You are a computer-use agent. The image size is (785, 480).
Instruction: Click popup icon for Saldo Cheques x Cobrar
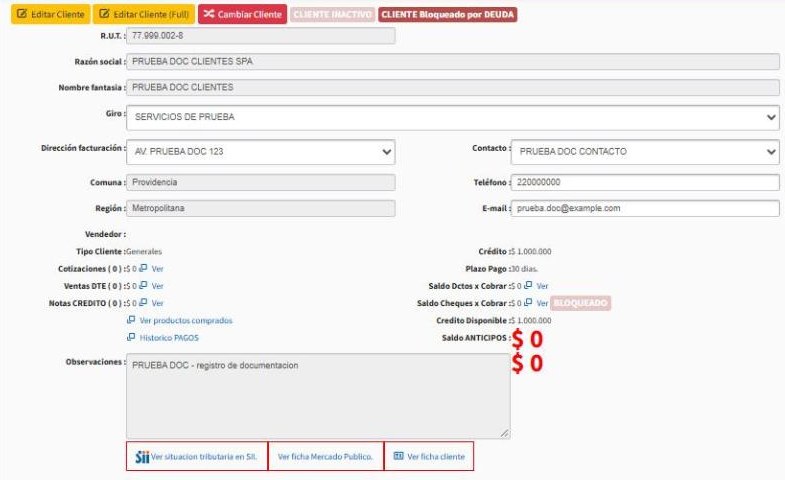(528, 303)
